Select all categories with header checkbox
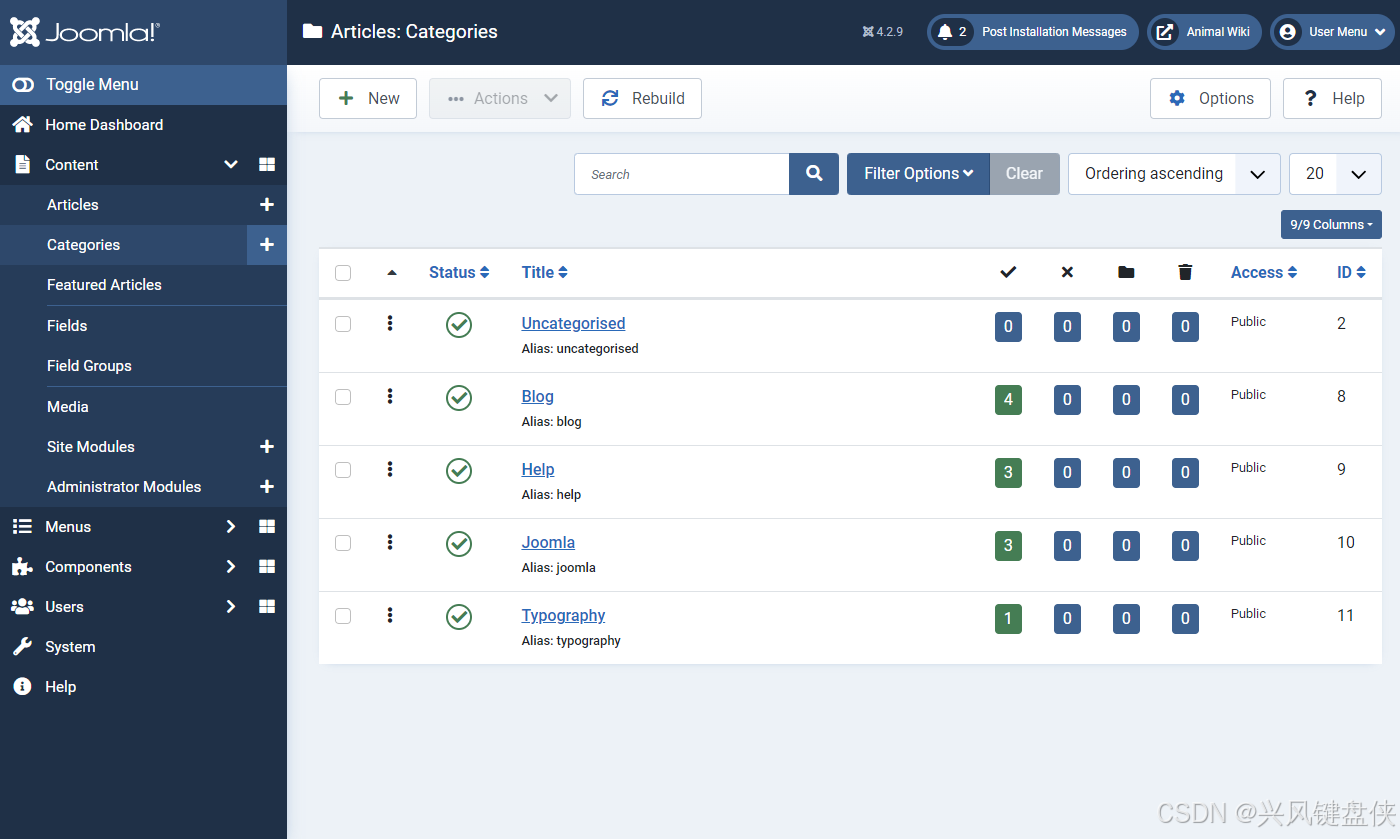Screen dimensions: 1400x839 click(343, 273)
